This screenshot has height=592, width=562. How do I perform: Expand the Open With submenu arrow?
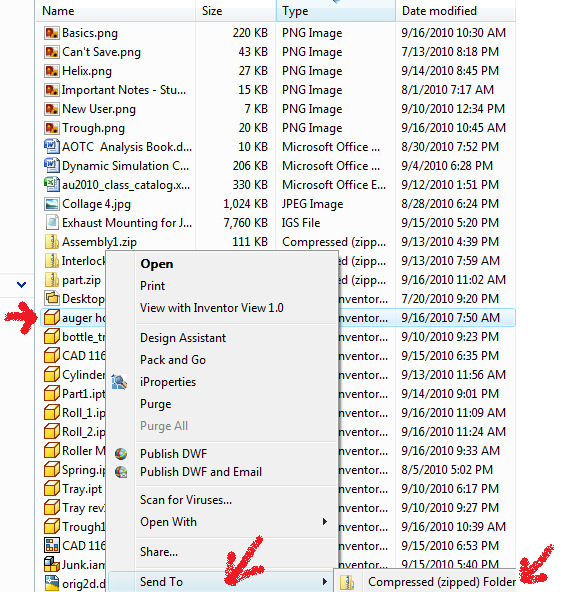tap(325, 521)
